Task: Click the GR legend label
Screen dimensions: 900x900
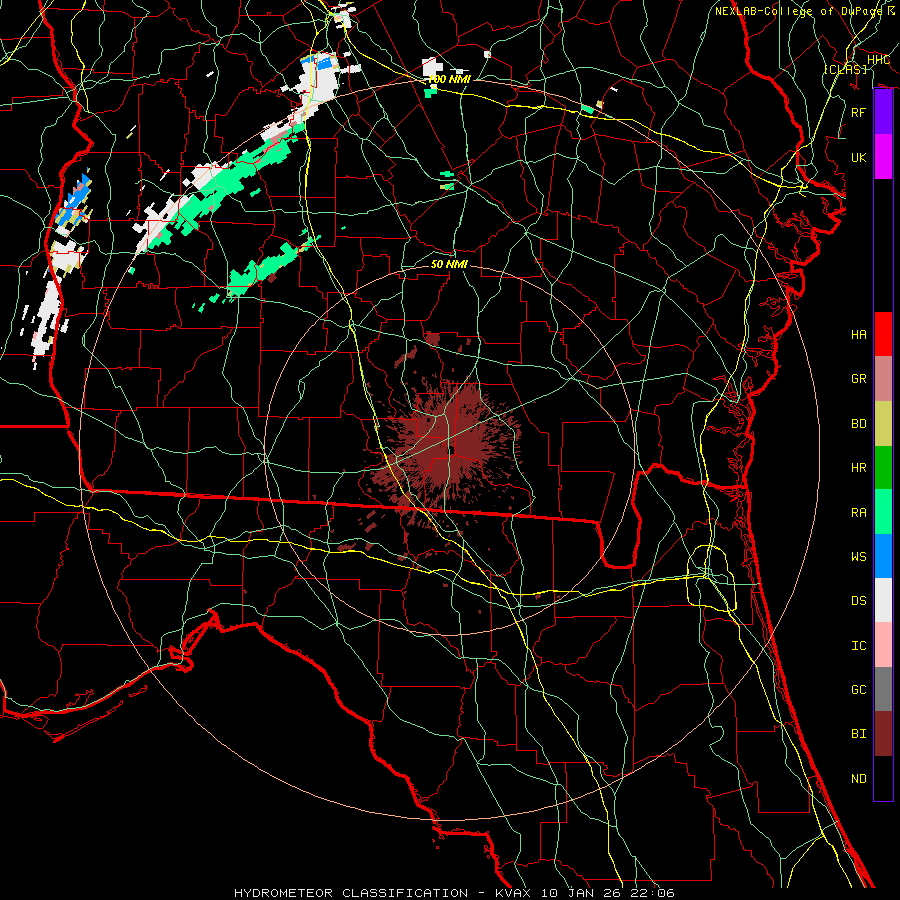Action: (858, 379)
